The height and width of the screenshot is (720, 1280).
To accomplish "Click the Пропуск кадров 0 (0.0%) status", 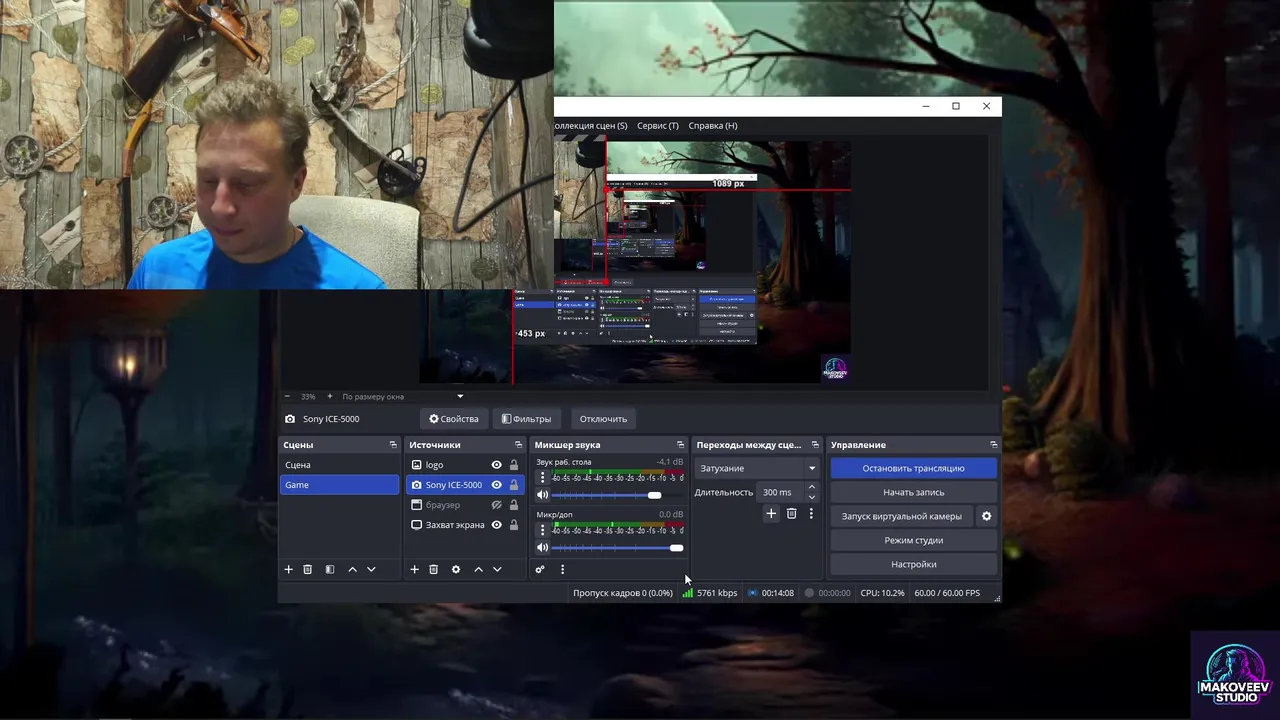I will click(x=623, y=593).
